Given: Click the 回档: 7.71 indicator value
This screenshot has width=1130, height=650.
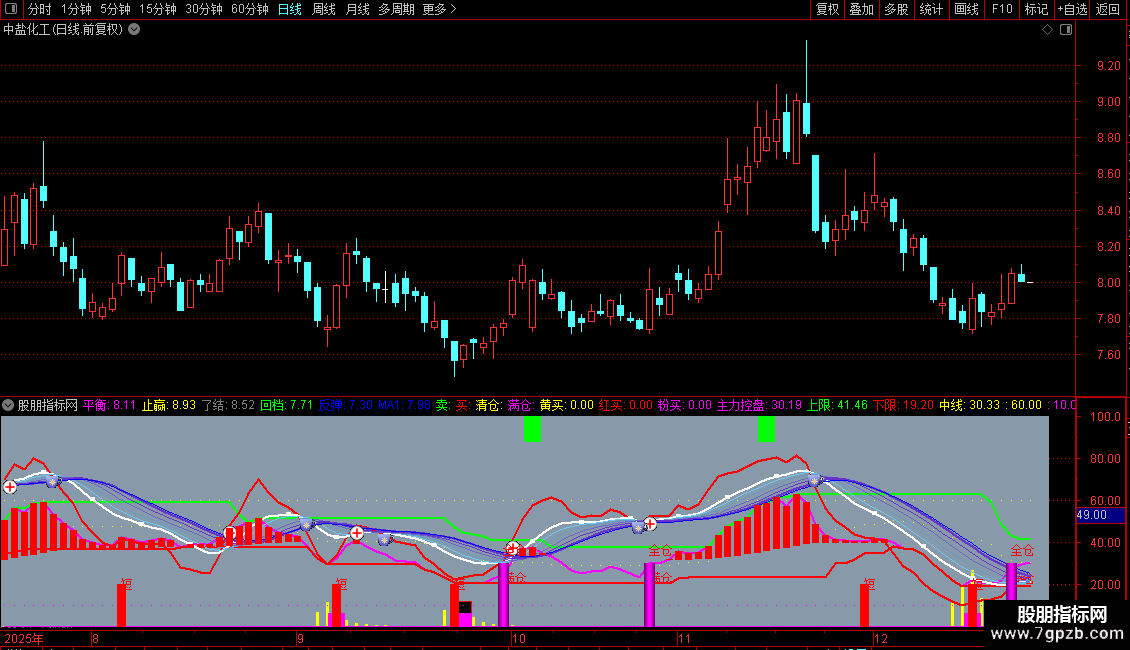Looking at the screenshot, I should coord(286,405).
